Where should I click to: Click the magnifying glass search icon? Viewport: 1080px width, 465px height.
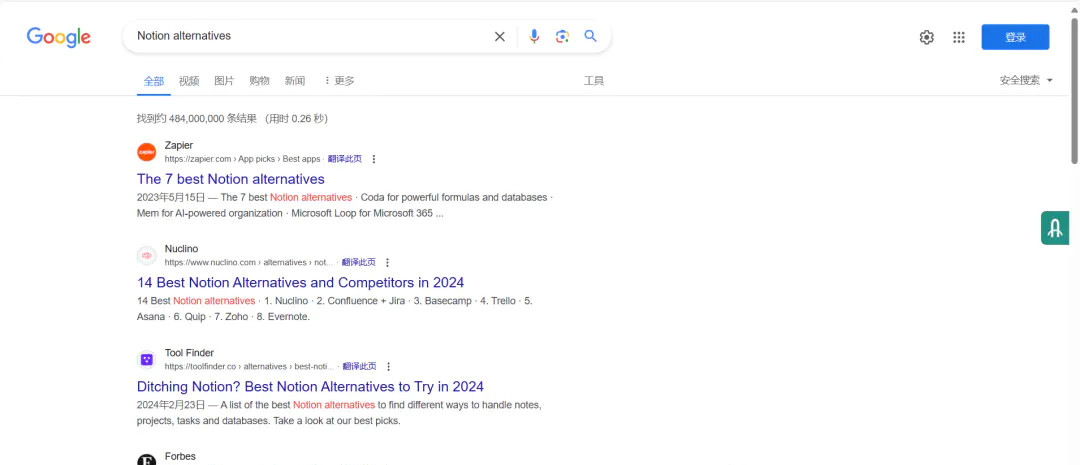590,36
